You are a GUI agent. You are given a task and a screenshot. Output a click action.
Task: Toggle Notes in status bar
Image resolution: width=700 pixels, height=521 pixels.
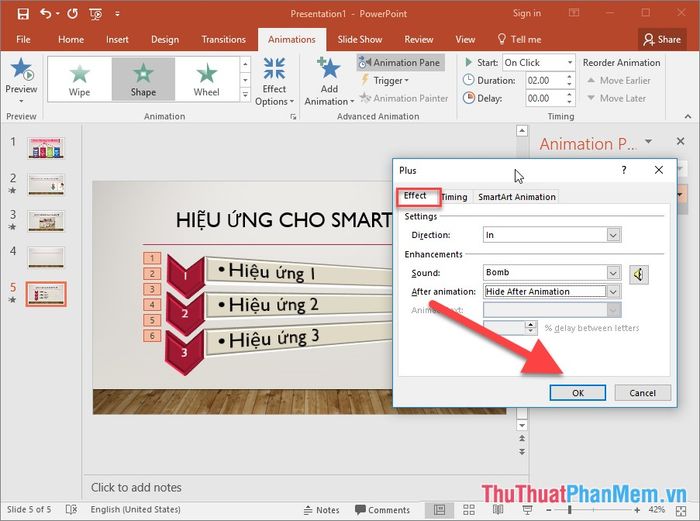pos(321,510)
